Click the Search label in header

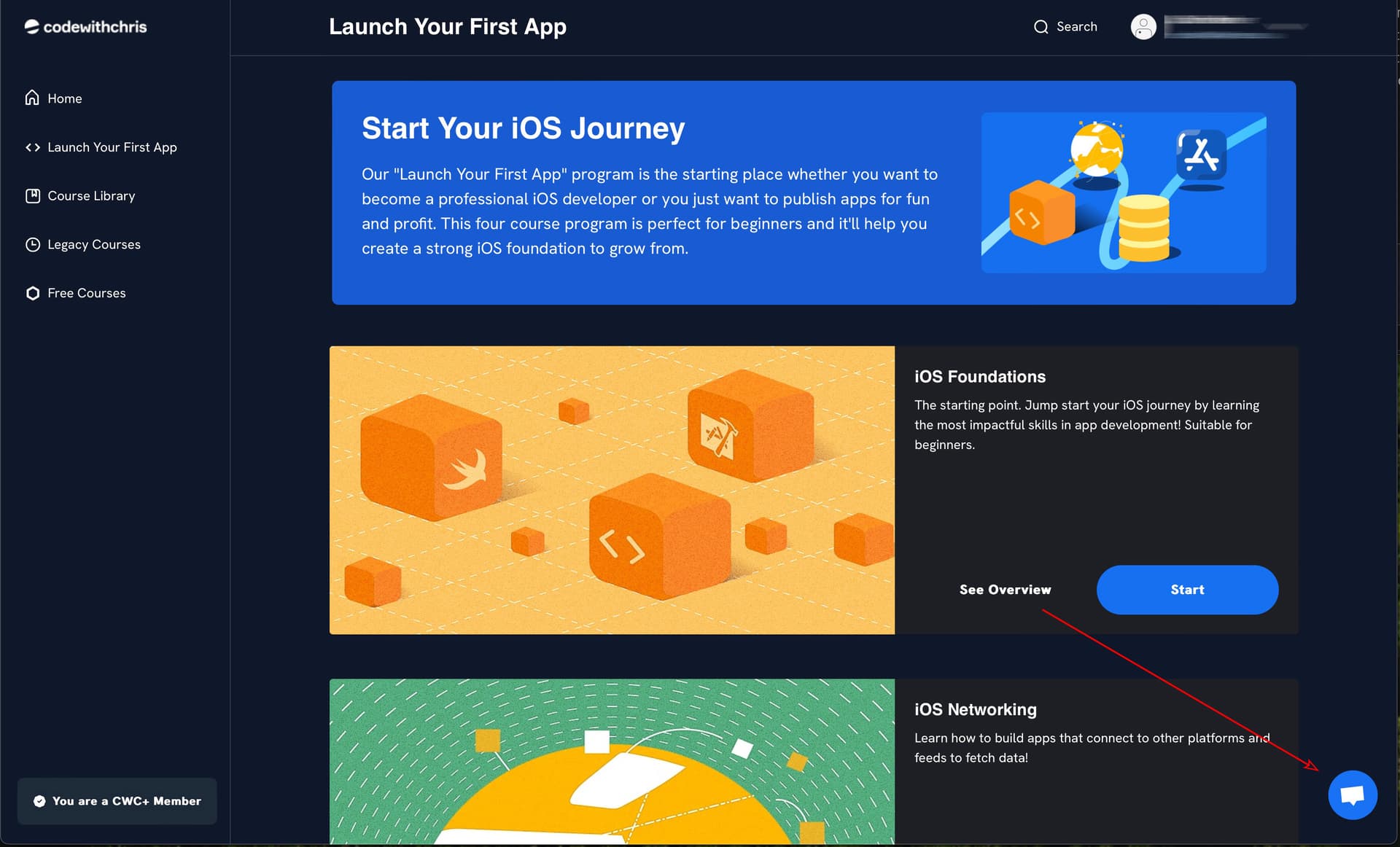1076,27
